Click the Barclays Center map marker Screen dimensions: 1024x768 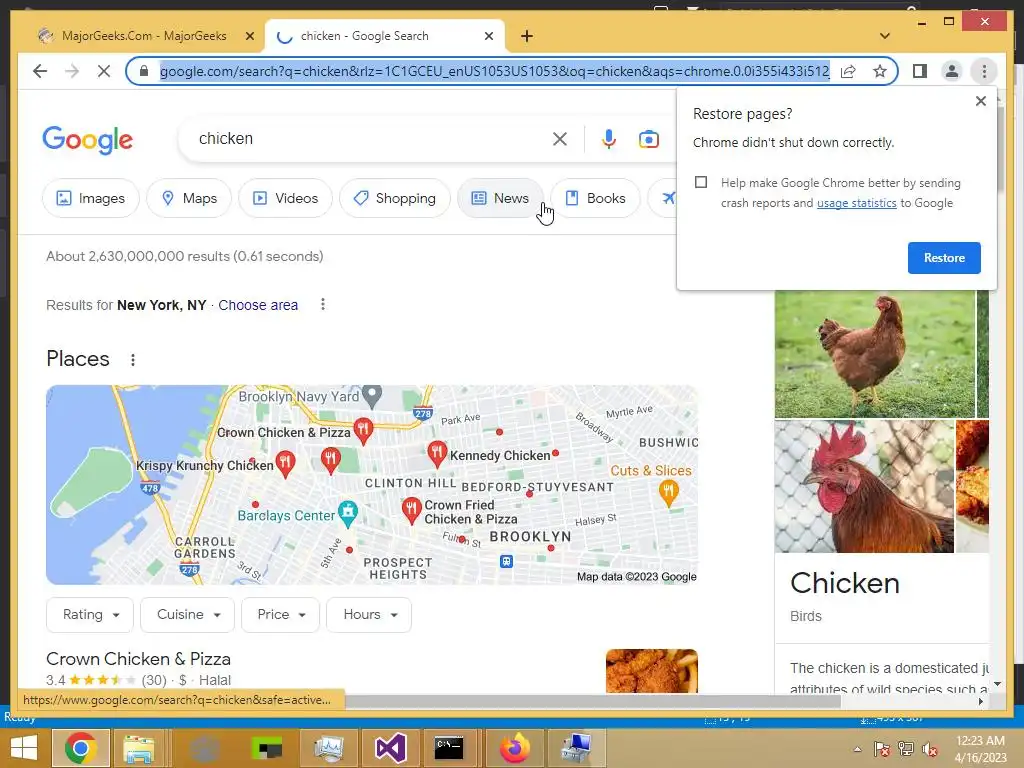[347, 514]
